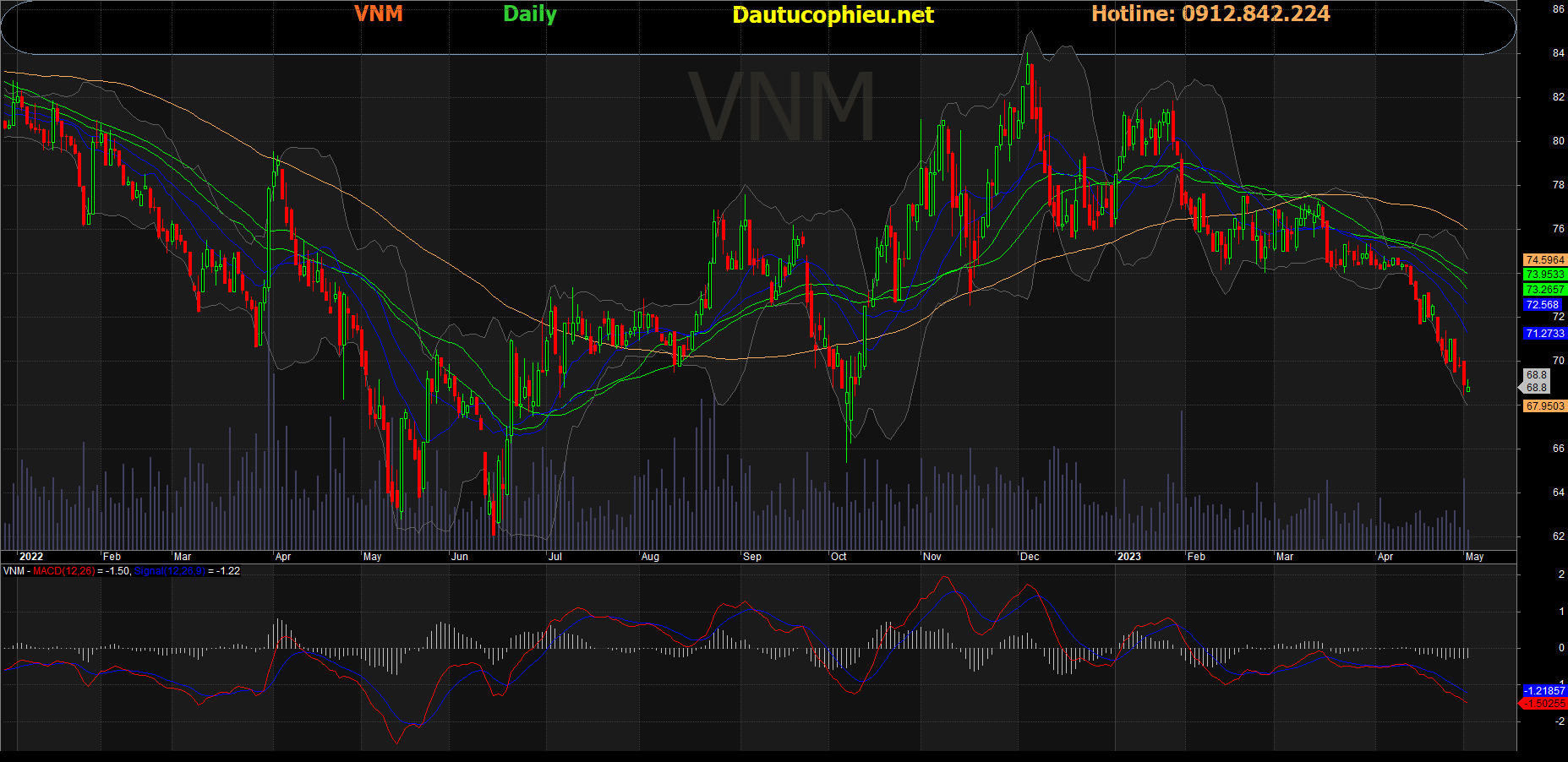Viewport: 1568px width, 762px height.
Task: Select the green Daily timeframe label
Action: [x=530, y=14]
